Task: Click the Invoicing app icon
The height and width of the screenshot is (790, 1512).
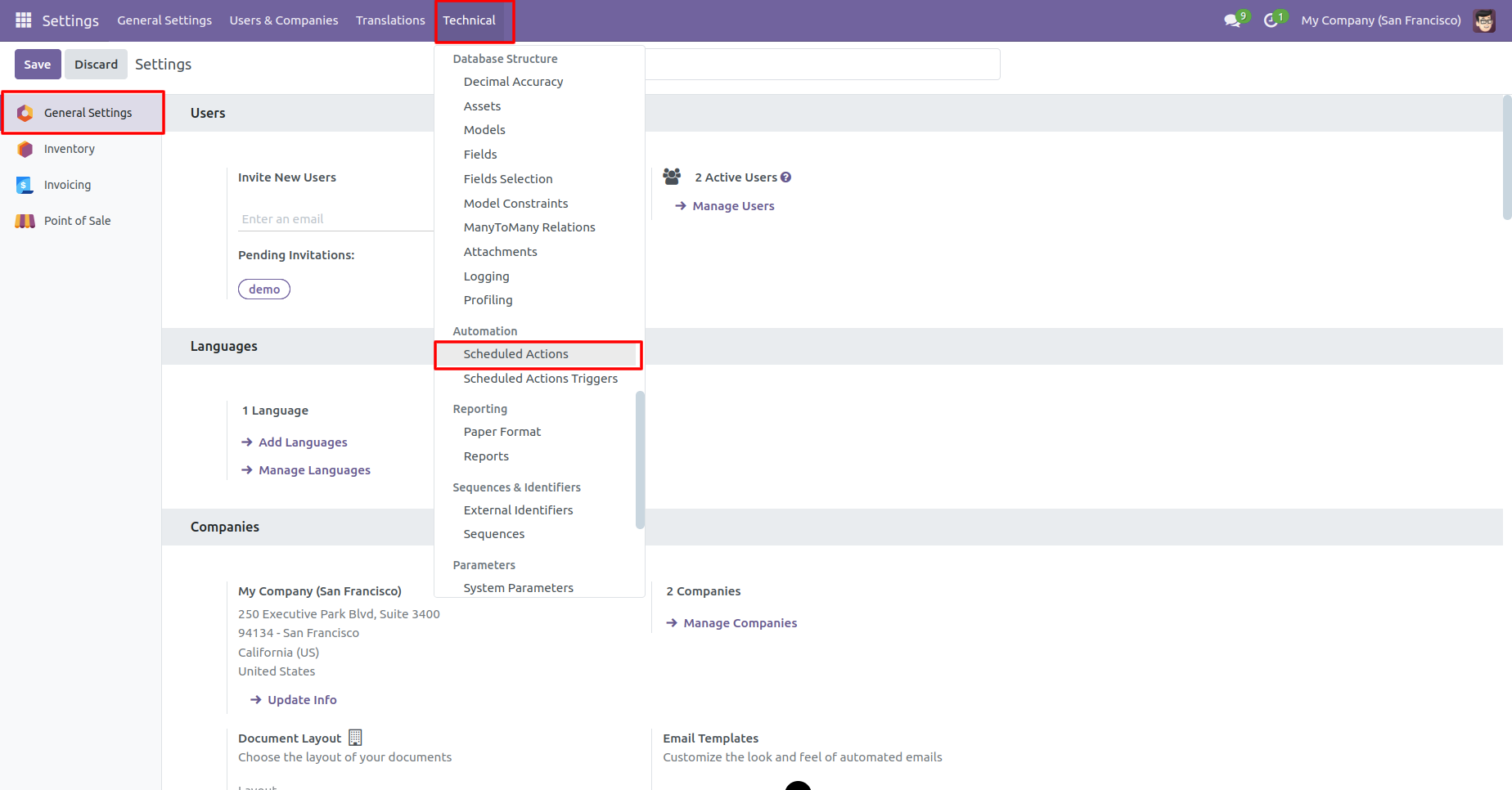Action: 25,185
